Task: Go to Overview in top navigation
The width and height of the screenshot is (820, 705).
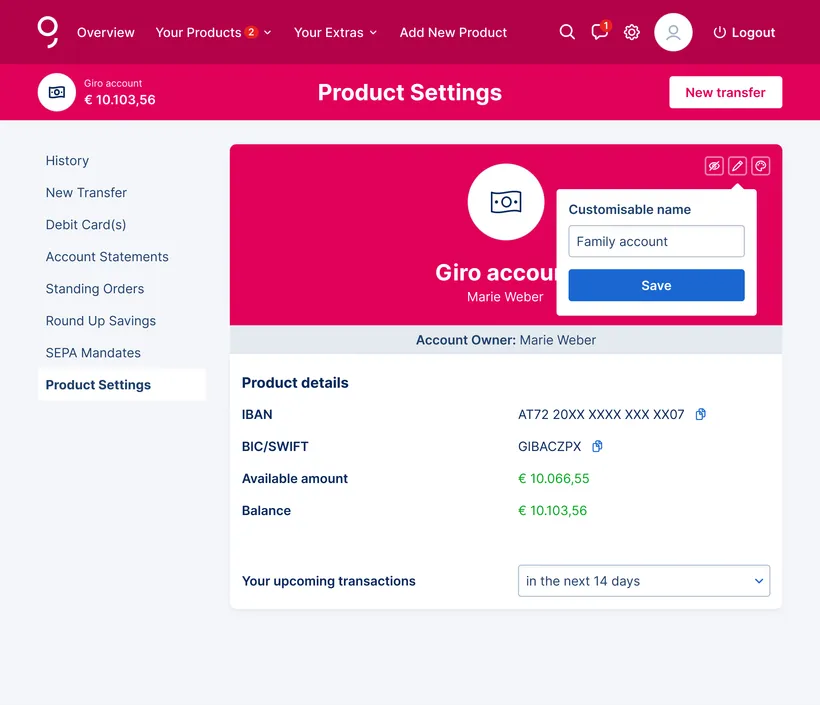Action: click(105, 32)
